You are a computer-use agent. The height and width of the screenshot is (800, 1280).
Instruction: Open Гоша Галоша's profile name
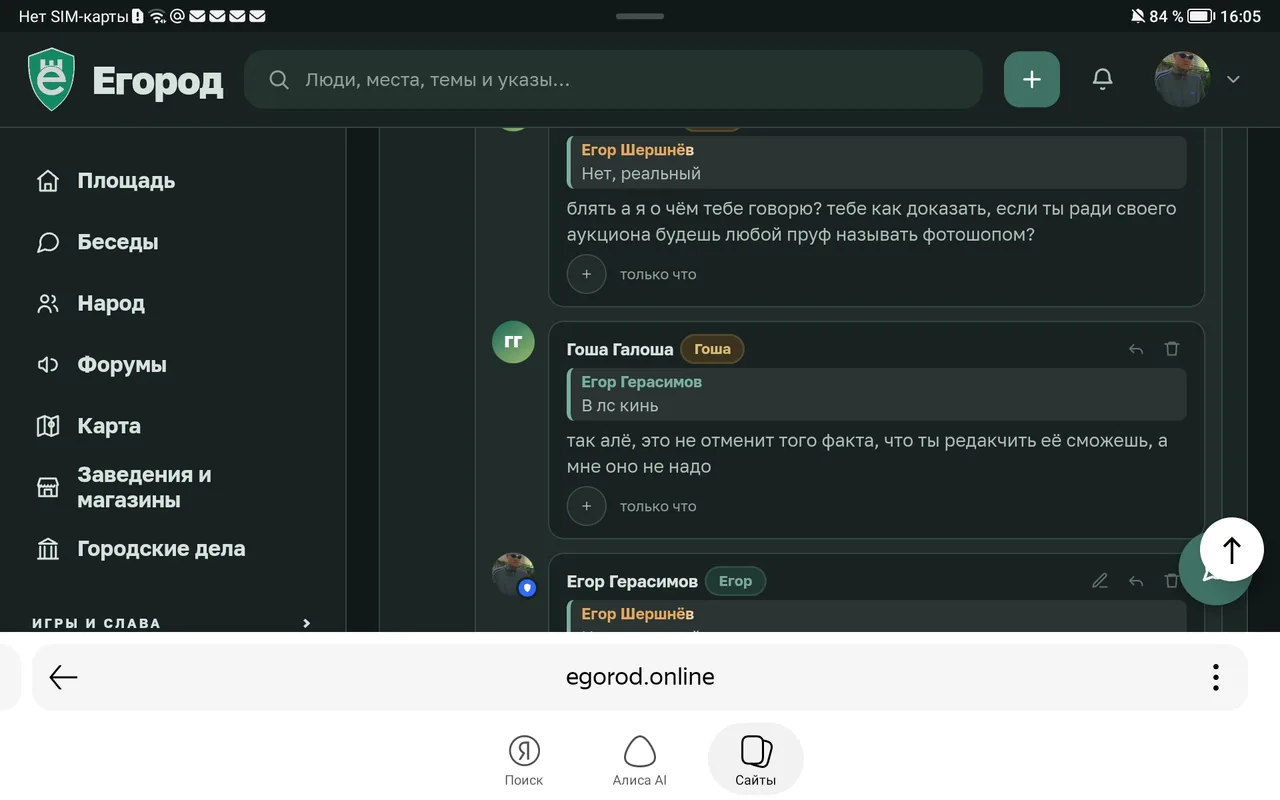coord(620,349)
